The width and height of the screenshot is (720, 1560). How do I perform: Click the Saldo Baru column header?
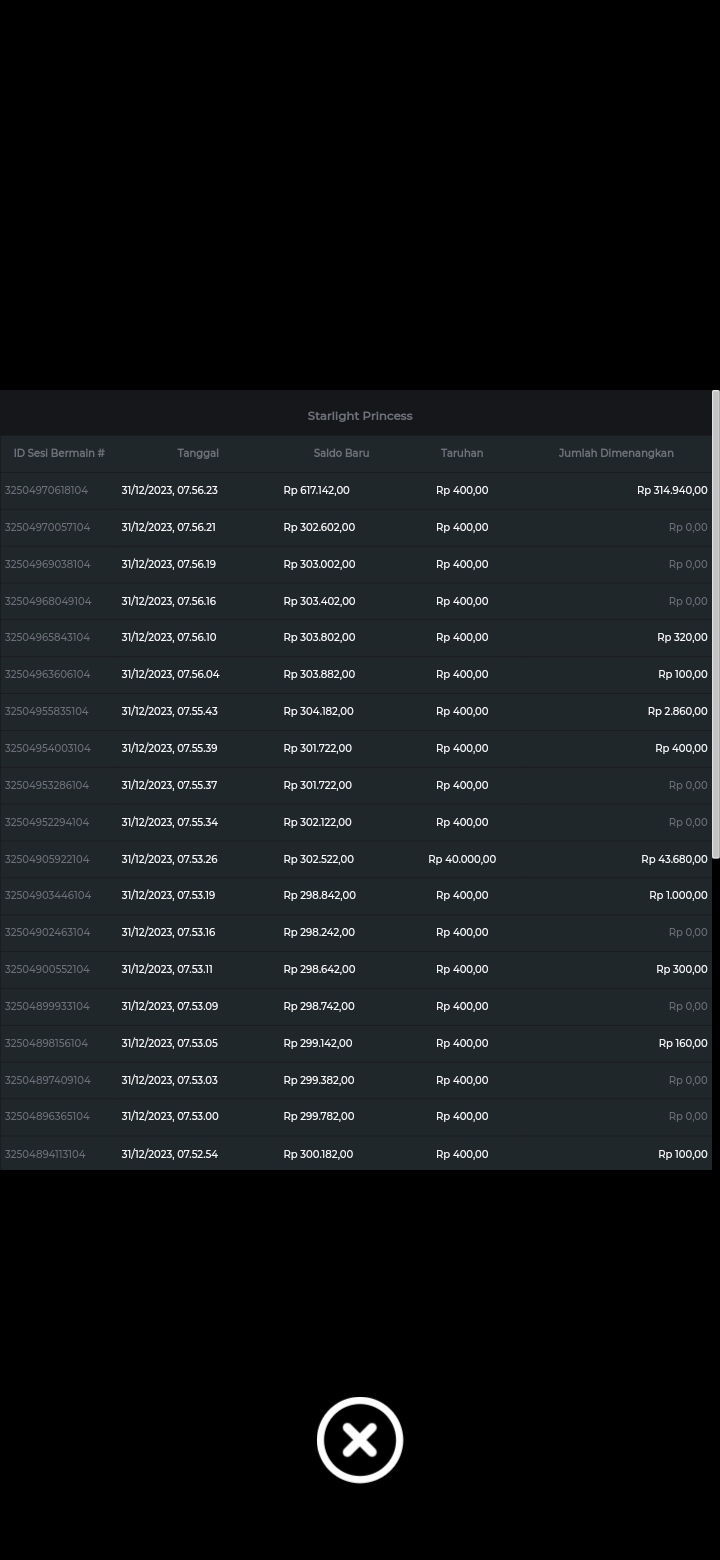(341, 453)
